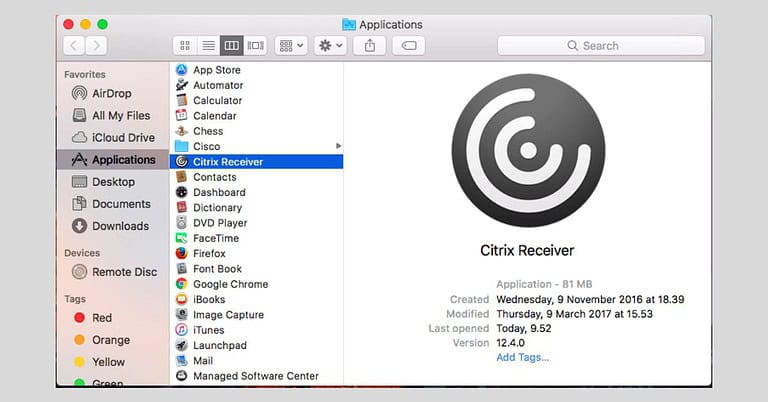Switch to Cover Flow view
Screen dimensions: 768x402
(255, 46)
